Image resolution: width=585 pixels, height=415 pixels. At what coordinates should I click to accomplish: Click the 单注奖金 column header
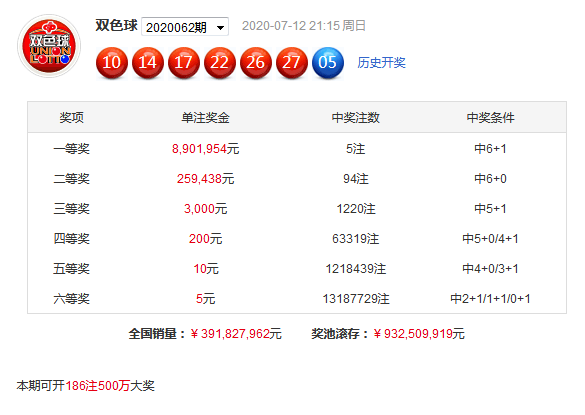coord(205,118)
